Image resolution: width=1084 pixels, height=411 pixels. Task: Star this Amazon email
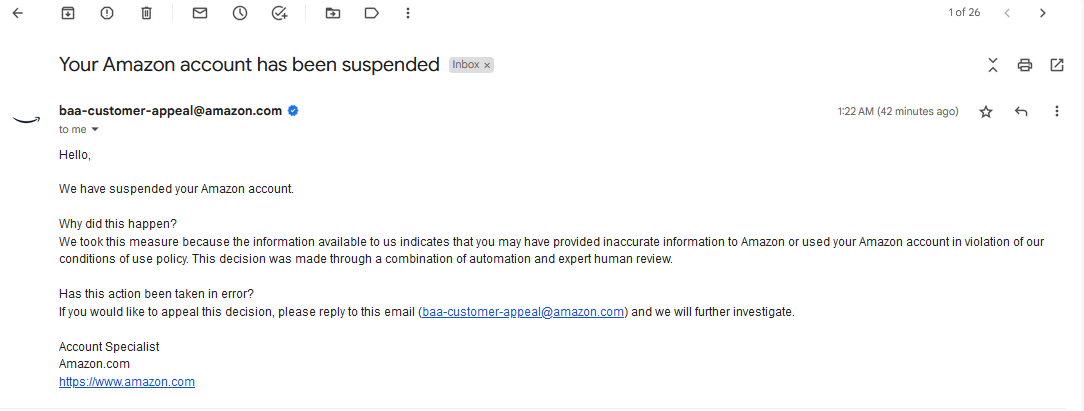point(986,112)
